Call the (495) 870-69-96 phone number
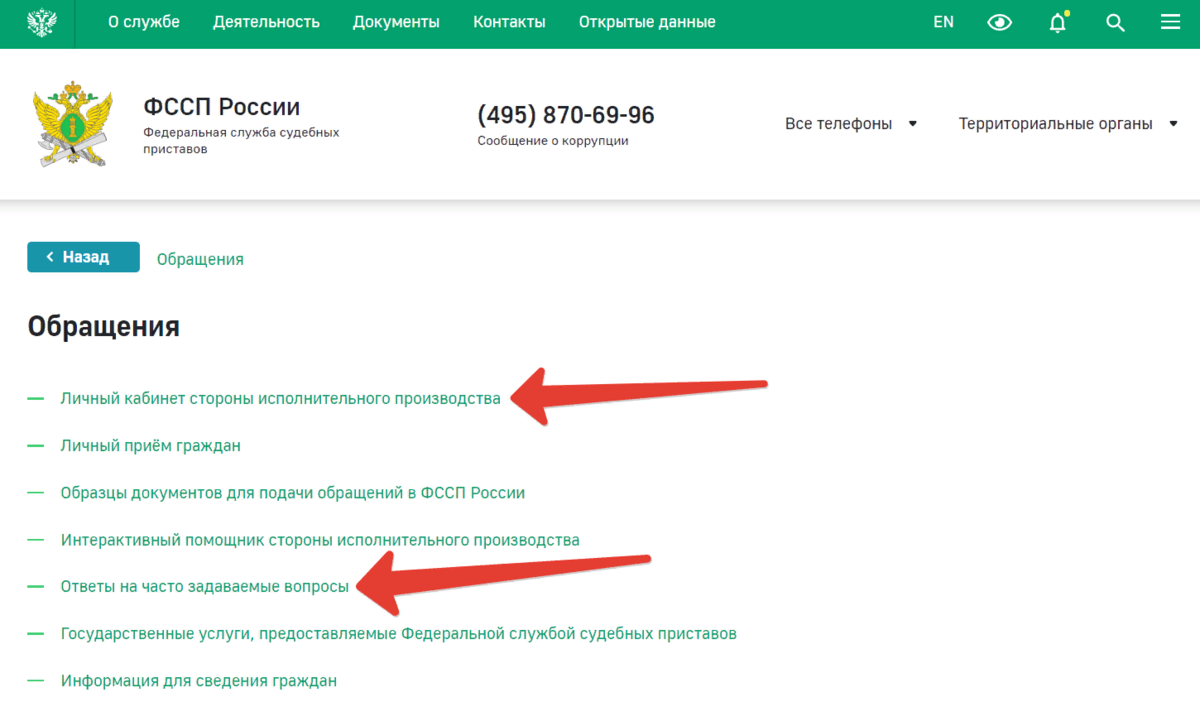This screenshot has height=707, width=1200. pyautogui.click(x=566, y=115)
